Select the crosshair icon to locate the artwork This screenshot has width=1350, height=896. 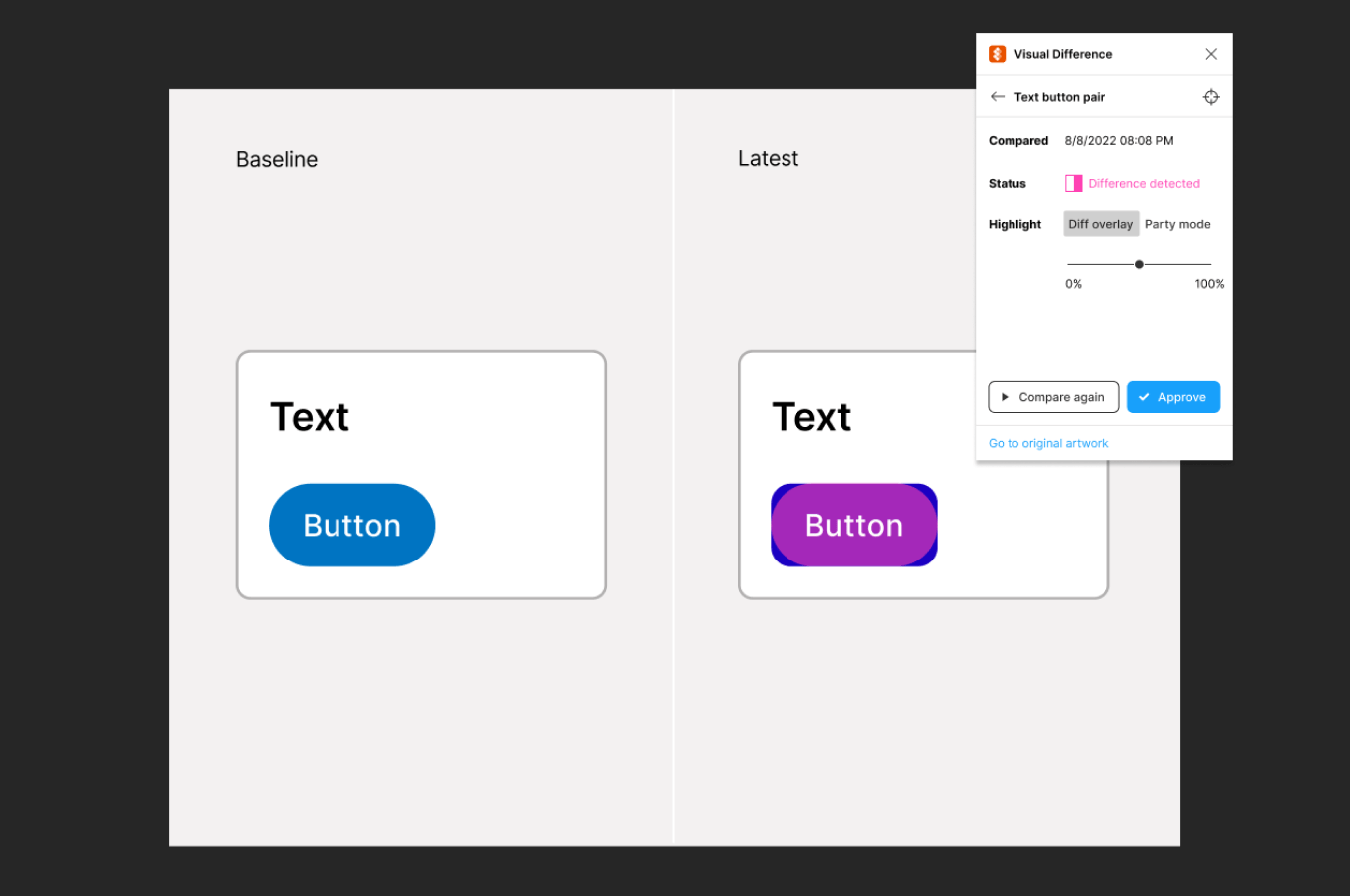[1211, 96]
